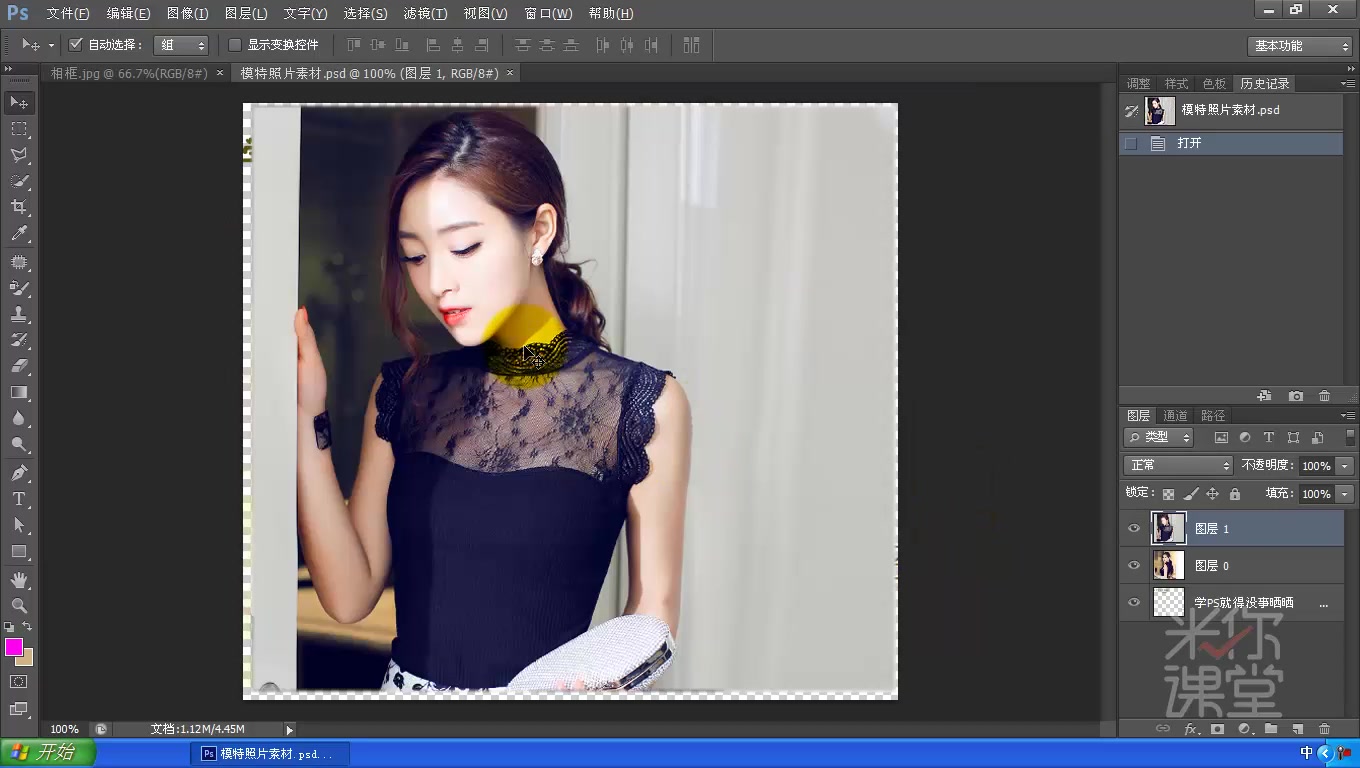Open the 图像(I) menu
The width and height of the screenshot is (1360, 768).
187,14
